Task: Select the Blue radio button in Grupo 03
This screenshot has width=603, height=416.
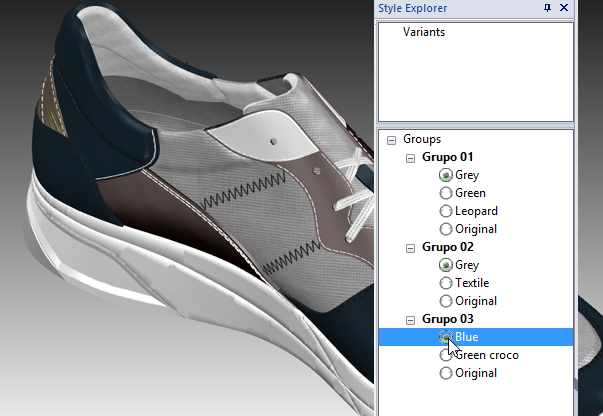Action: pos(445,337)
